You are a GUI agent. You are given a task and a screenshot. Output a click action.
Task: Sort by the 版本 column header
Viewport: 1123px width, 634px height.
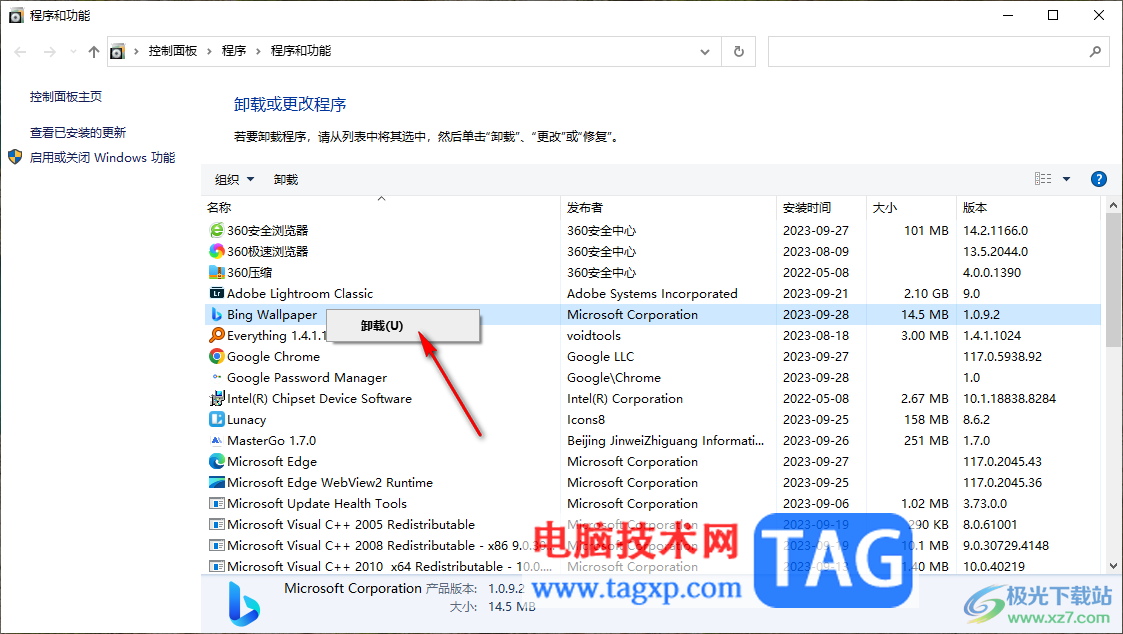coord(1028,208)
